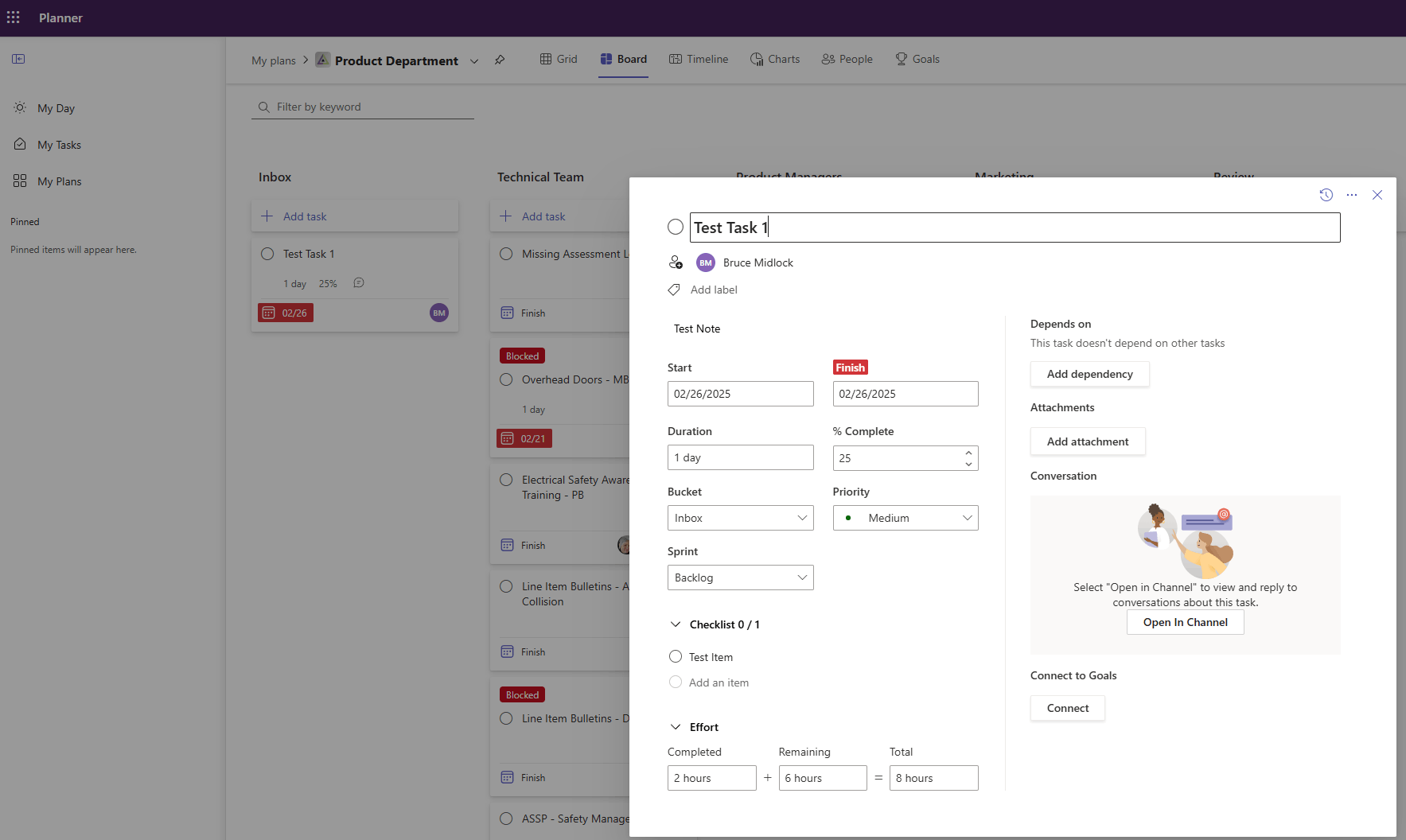Collapse the left navigation sidebar
The image size is (1406, 840).
coord(18,59)
